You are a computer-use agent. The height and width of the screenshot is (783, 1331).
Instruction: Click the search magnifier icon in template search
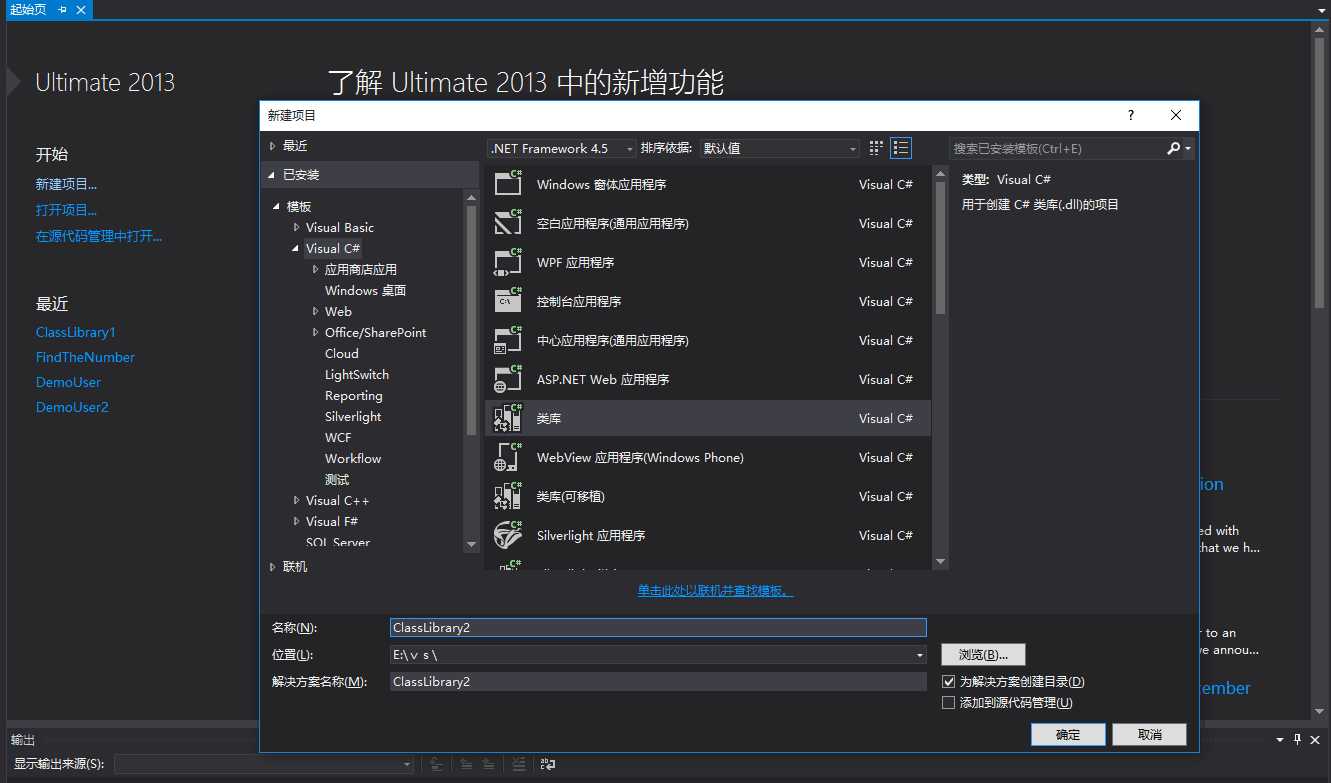tap(1174, 148)
